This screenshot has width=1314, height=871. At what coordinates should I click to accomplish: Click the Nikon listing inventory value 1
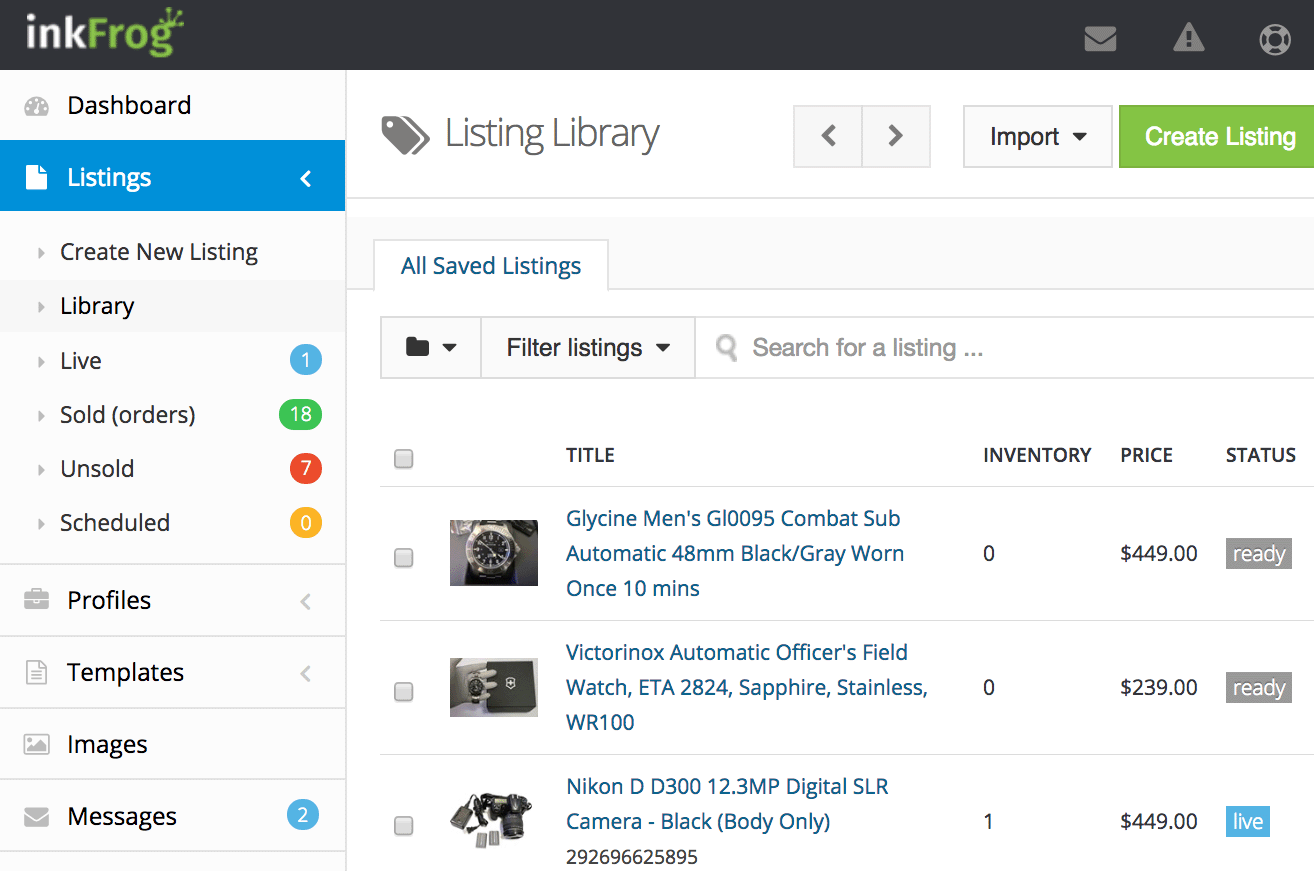pyautogui.click(x=989, y=822)
